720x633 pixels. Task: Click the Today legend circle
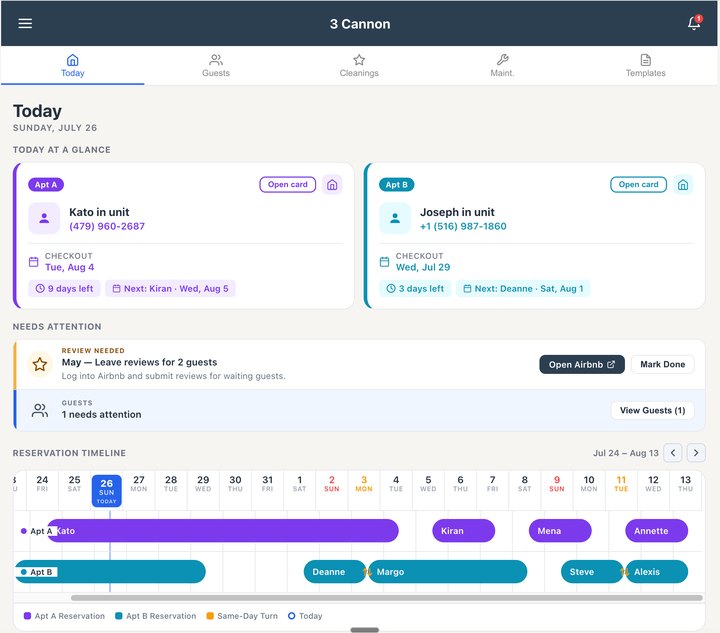[x=292, y=616]
